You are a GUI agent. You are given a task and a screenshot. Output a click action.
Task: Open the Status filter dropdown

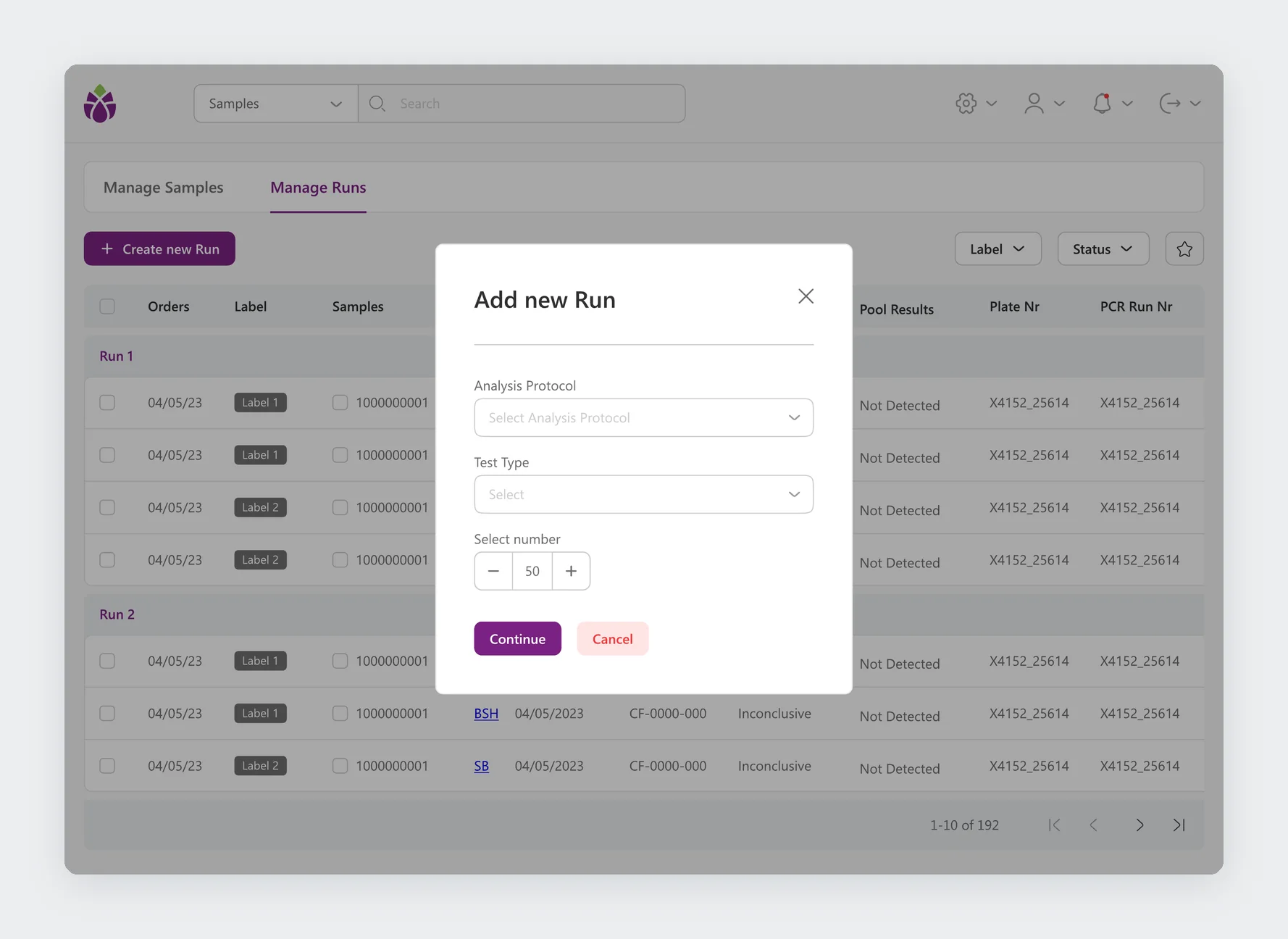1103,249
